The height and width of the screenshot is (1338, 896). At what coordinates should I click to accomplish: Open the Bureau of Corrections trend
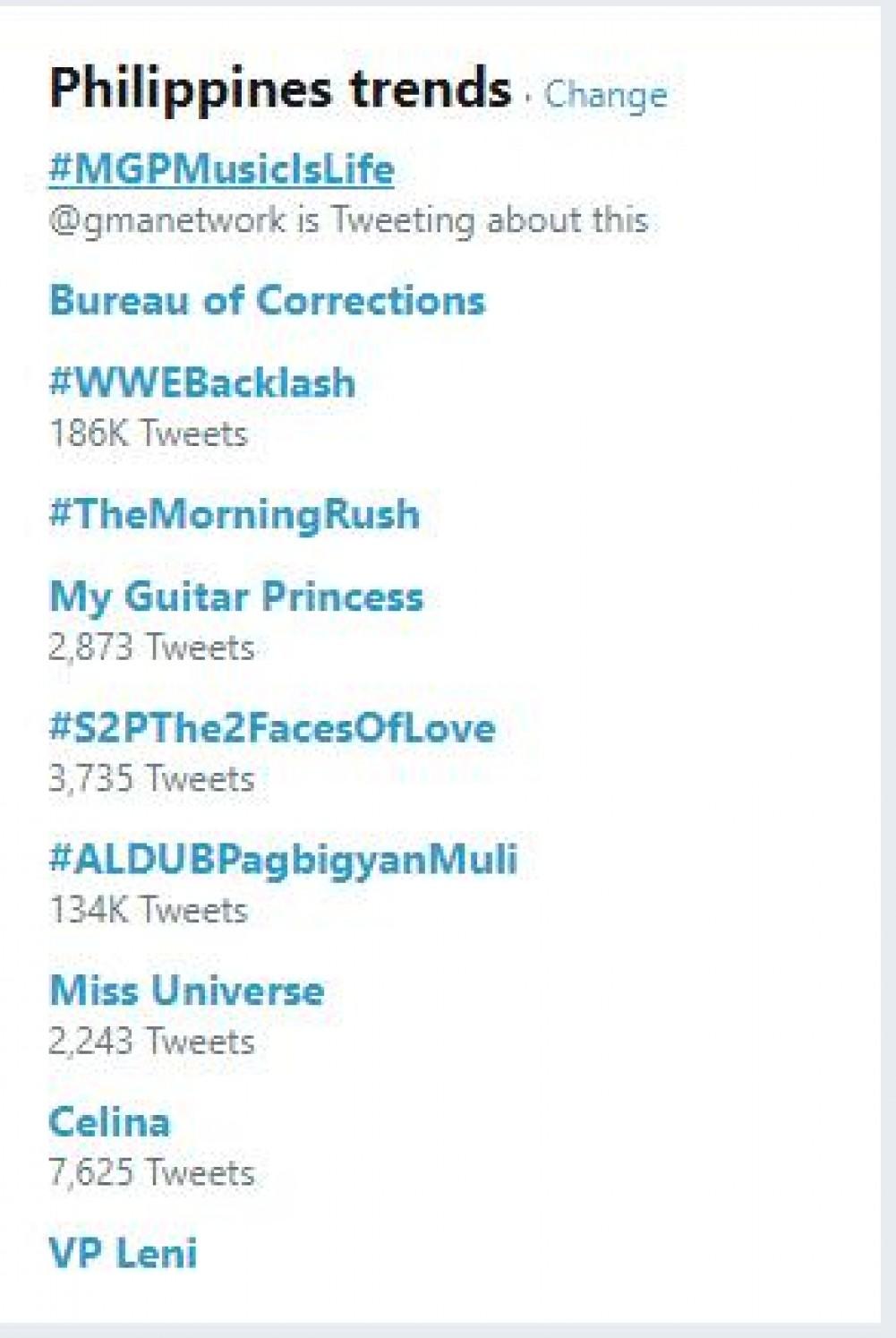[267, 300]
